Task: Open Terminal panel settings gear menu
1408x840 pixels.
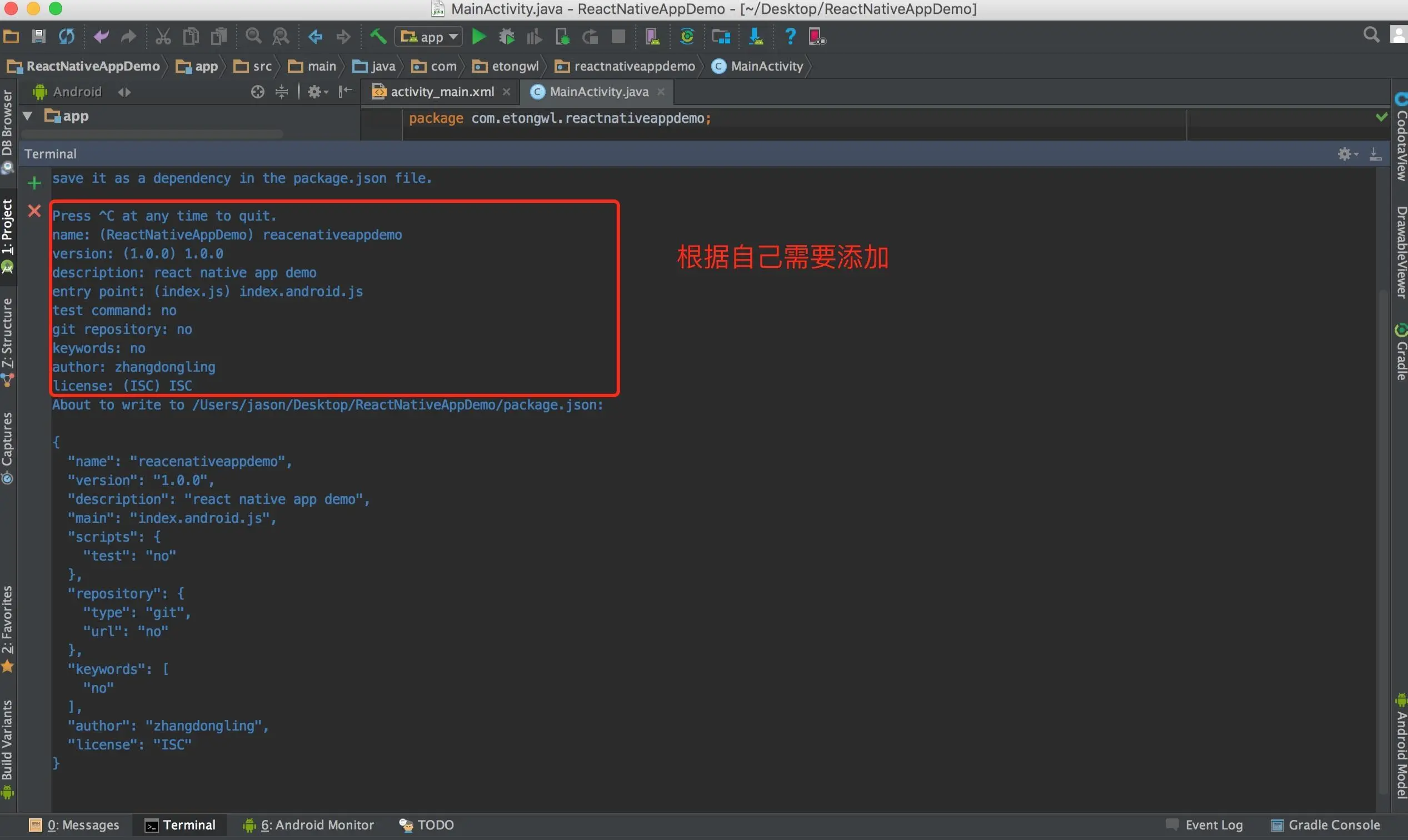Action: pos(1347,154)
